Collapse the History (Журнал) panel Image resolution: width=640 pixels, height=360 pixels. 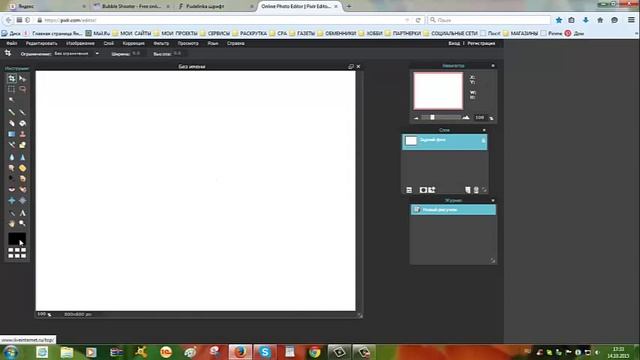coord(493,200)
